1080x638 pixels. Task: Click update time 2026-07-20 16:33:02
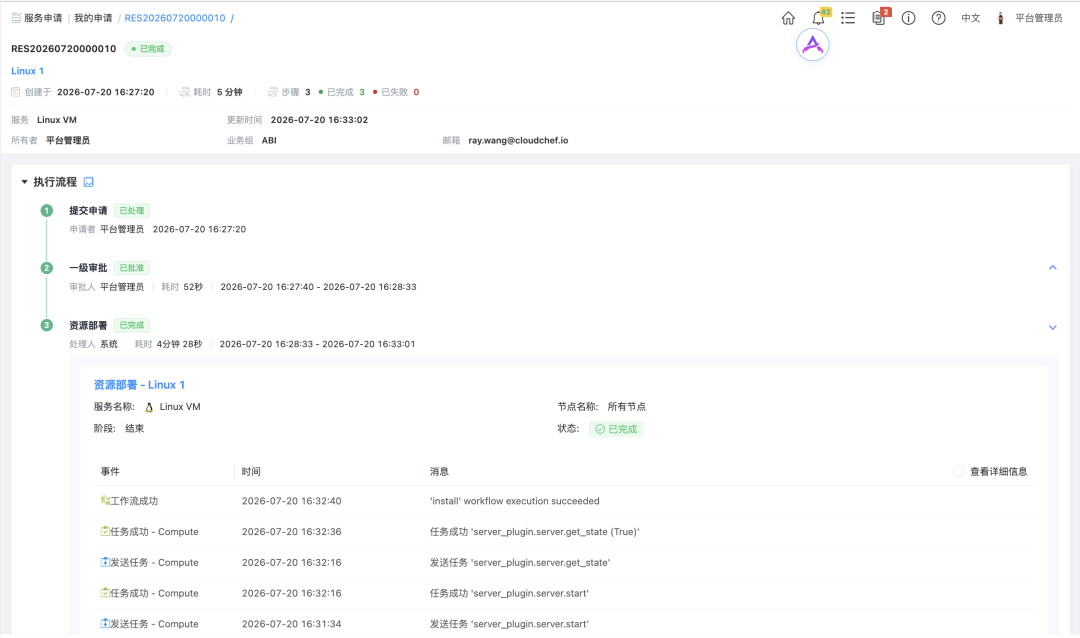pyautogui.click(x=319, y=120)
